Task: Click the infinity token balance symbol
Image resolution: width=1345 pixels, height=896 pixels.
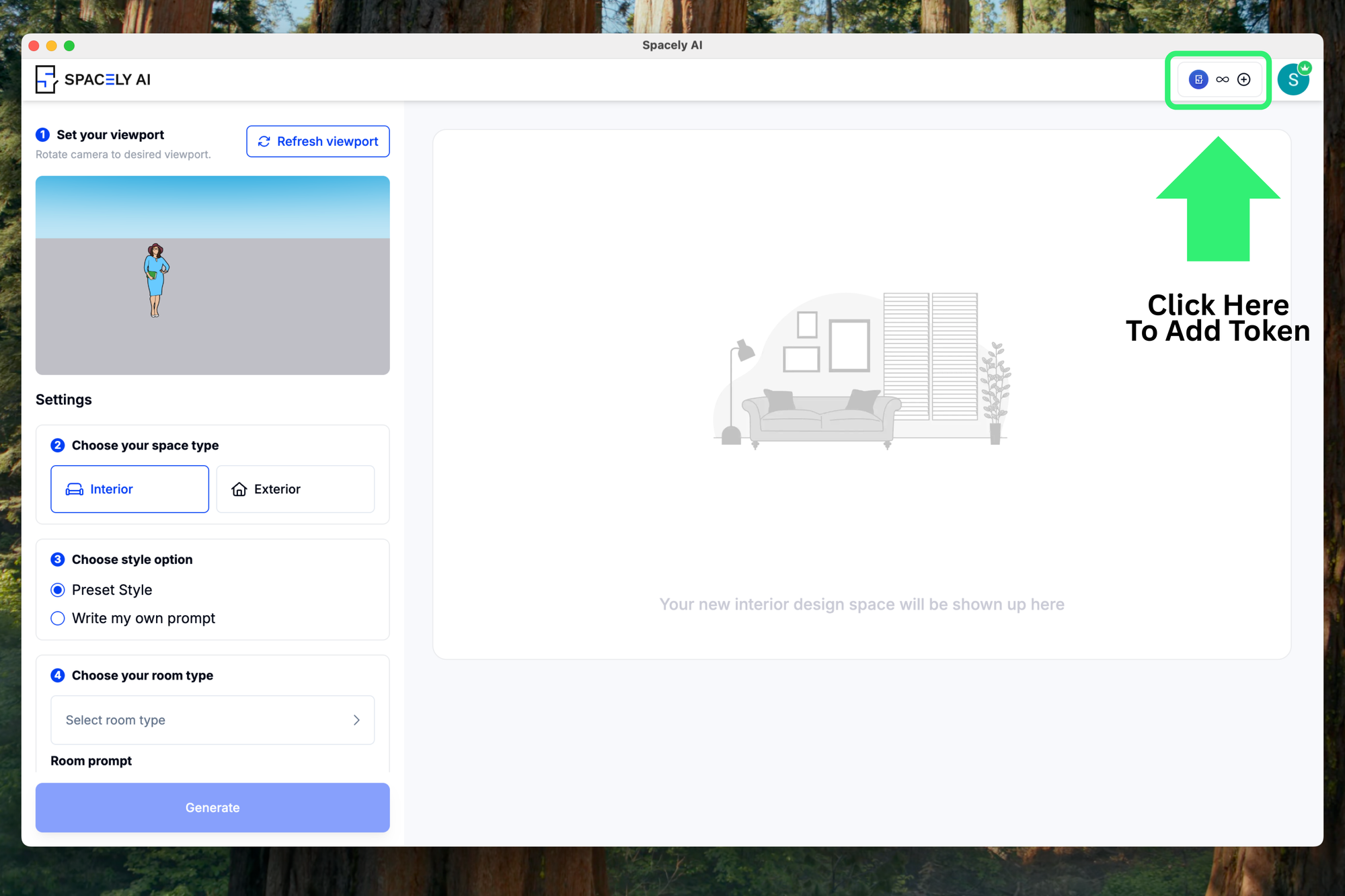Action: click(1222, 79)
